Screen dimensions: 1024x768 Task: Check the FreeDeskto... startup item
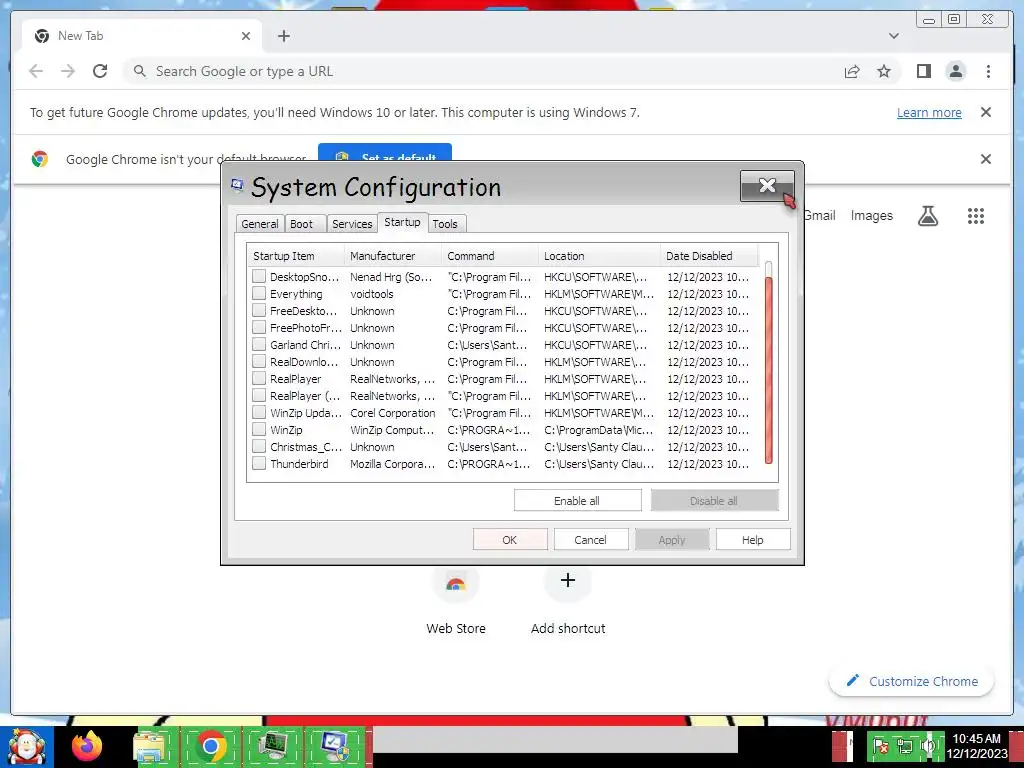259,310
